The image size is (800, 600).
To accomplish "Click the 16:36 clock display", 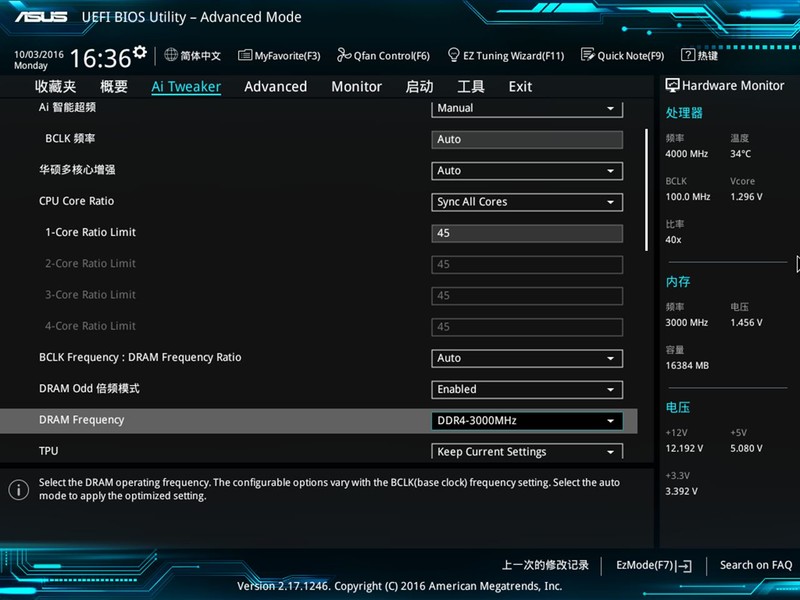I will (x=101, y=58).
